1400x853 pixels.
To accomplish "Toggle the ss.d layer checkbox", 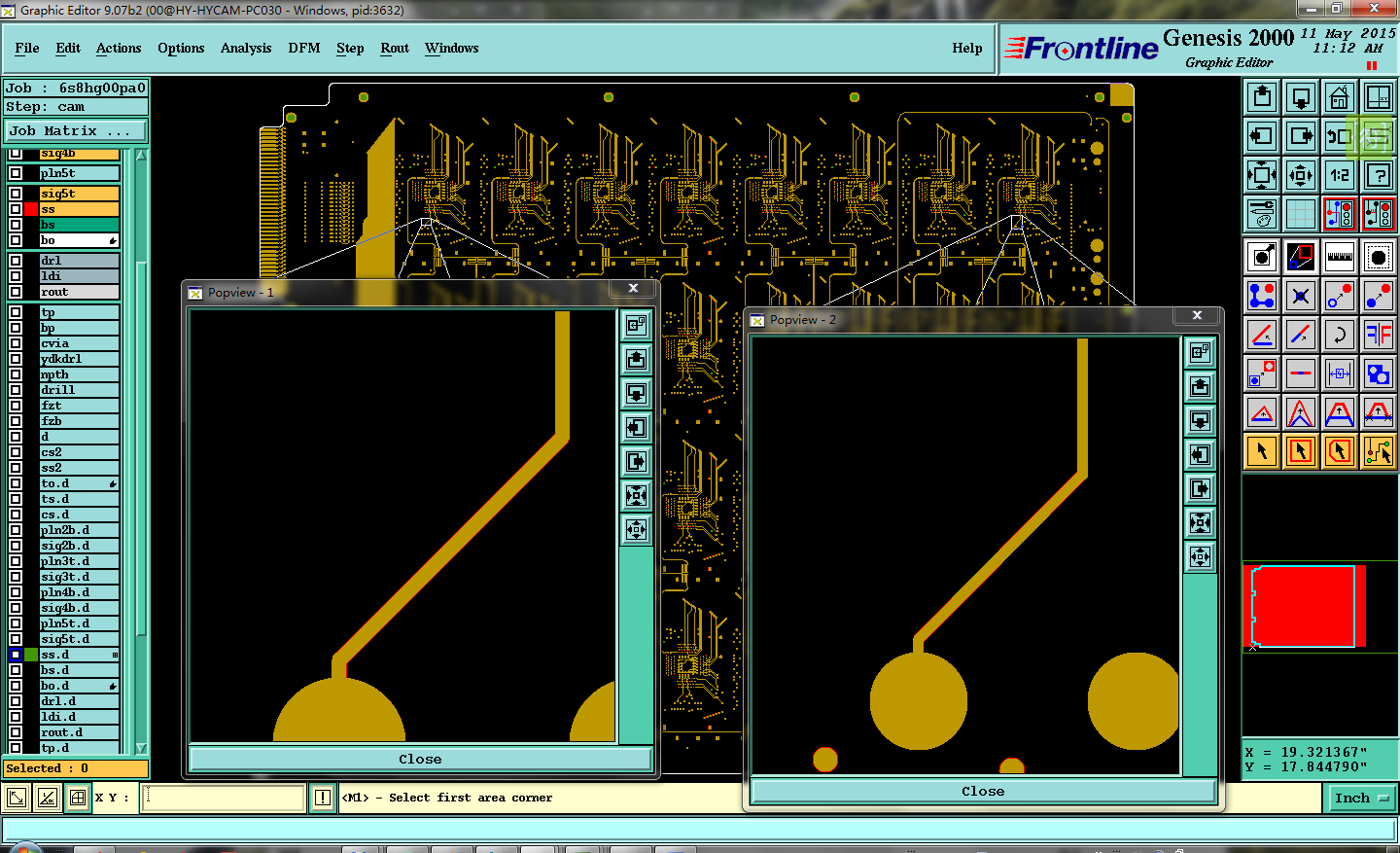I will (16, 655).
